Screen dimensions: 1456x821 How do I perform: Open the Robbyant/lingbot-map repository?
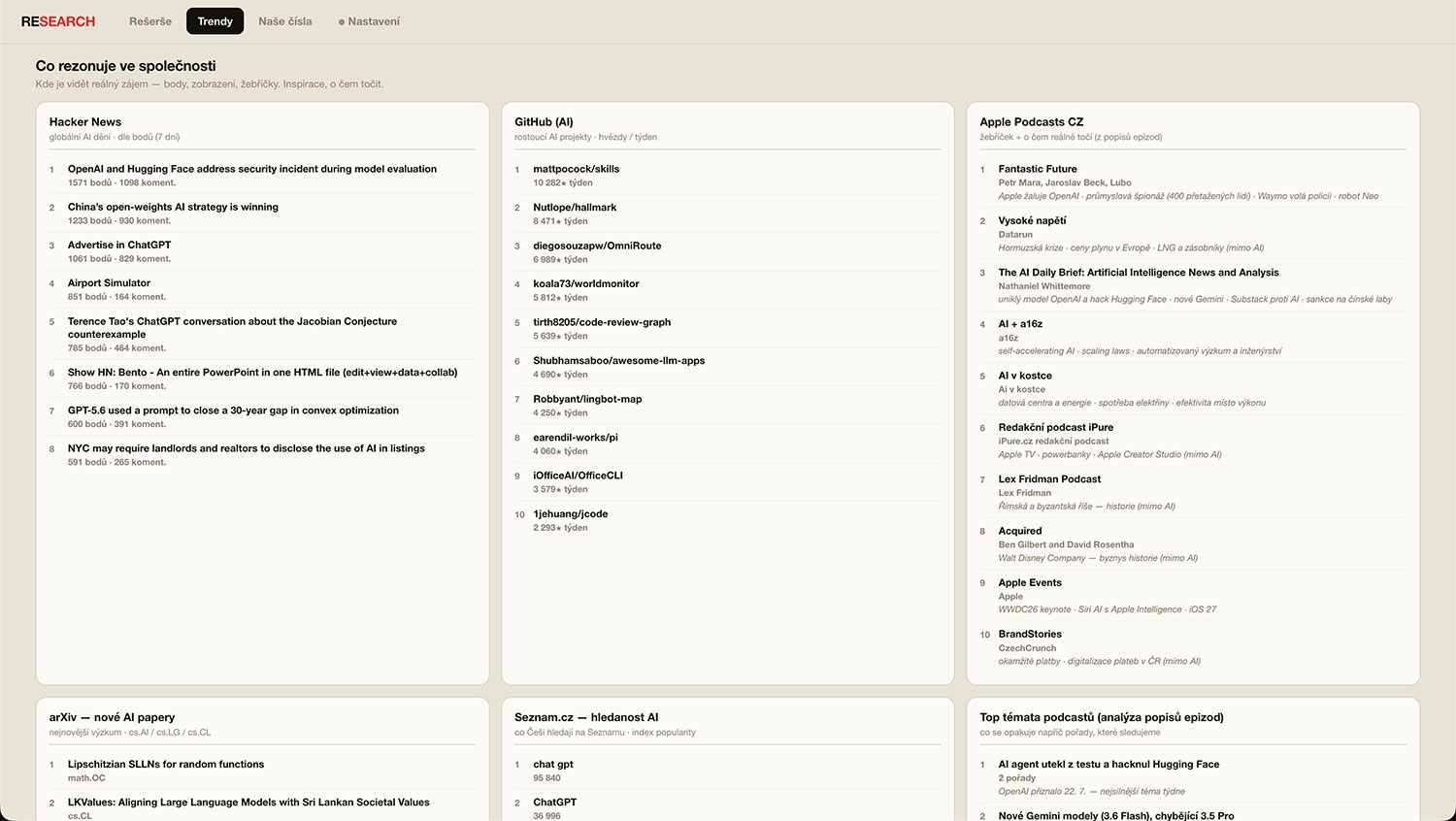587,399
